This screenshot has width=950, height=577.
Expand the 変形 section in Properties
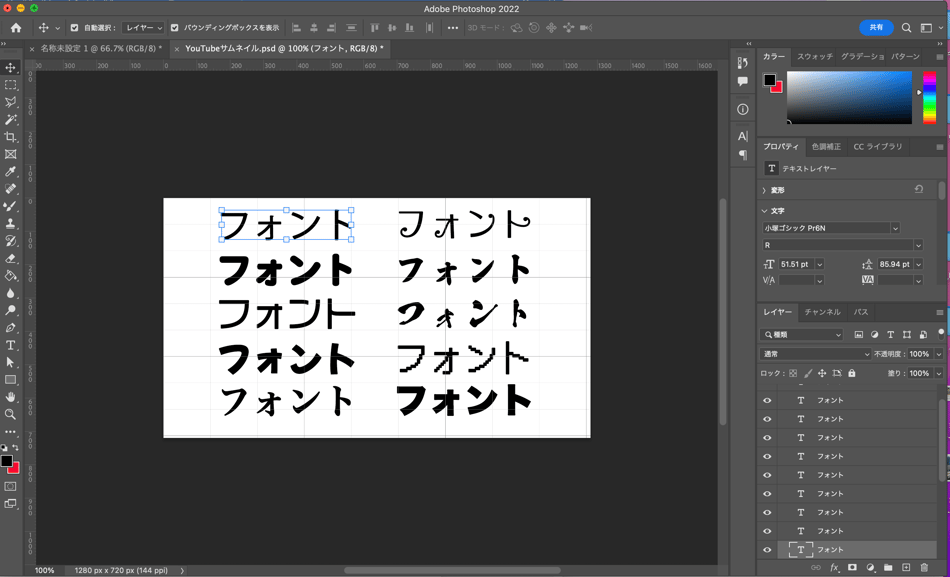(x=765, y=190)
